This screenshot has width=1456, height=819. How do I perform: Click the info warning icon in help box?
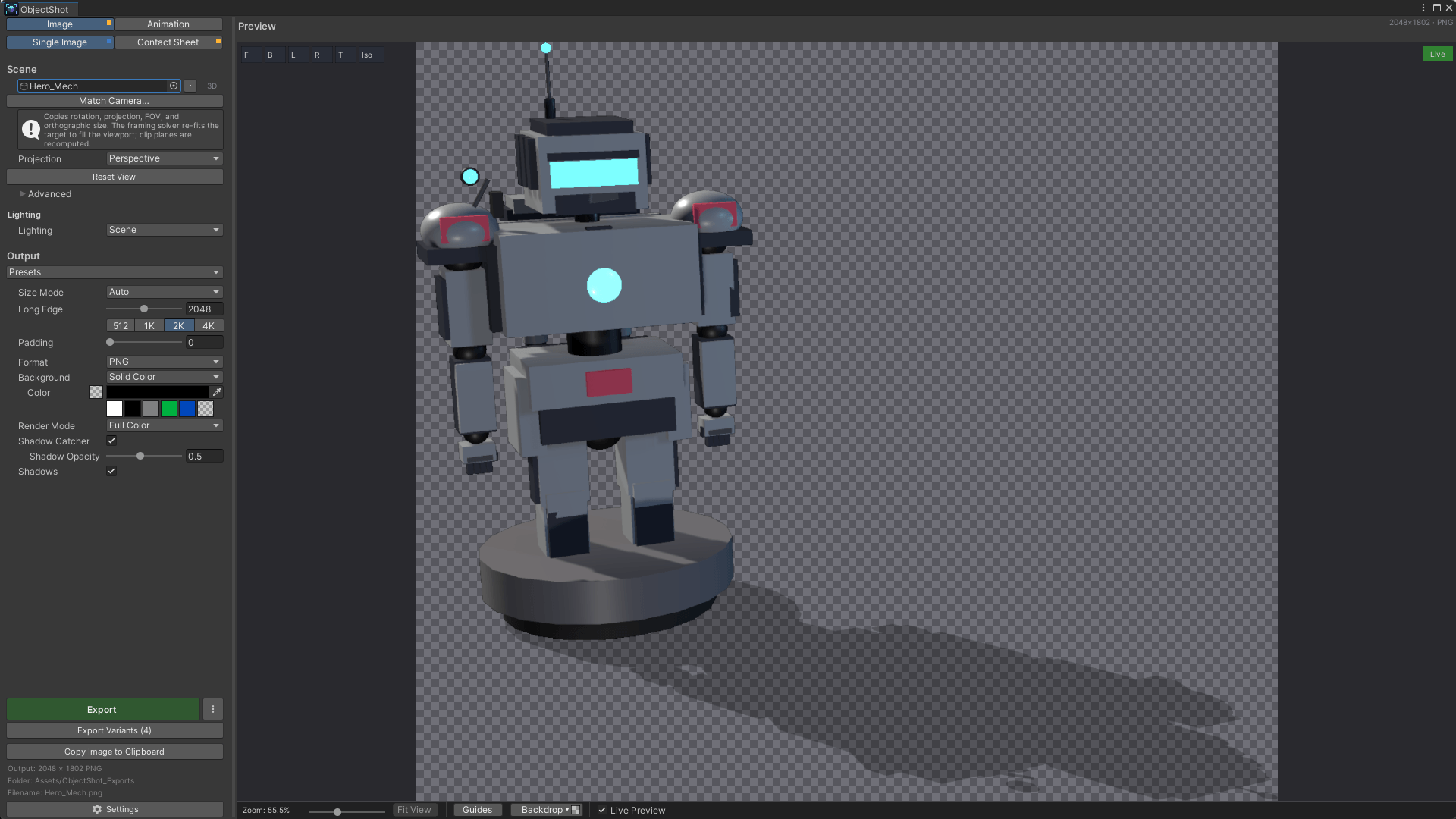coord(31,130)
